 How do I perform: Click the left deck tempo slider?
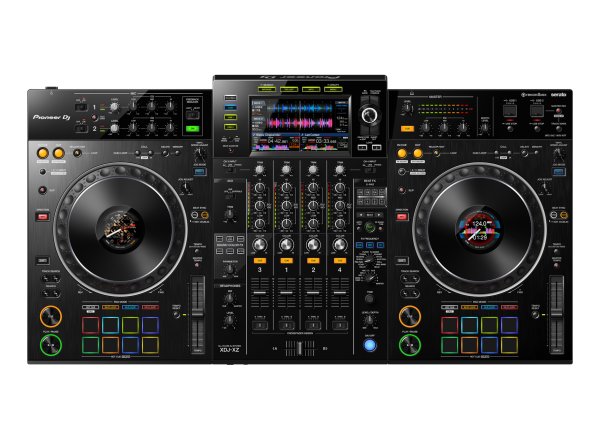coord(198,315)
